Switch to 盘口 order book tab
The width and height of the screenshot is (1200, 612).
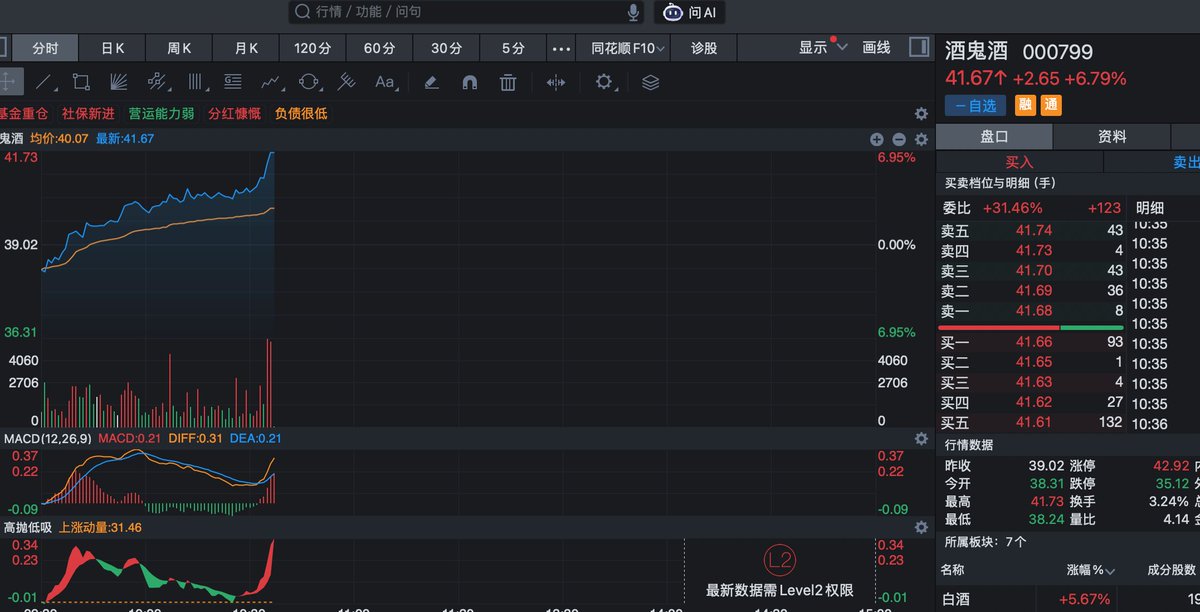click(994, 137)
